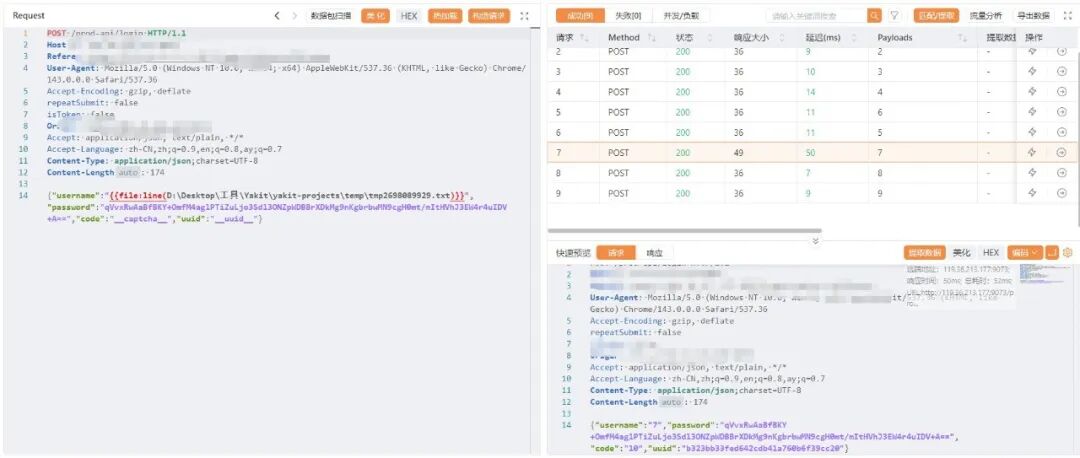The height and width of the screenshot is (458, 1080).
Task: Toggle 美化 in the Request panel
Action: [x=376, y=16]
